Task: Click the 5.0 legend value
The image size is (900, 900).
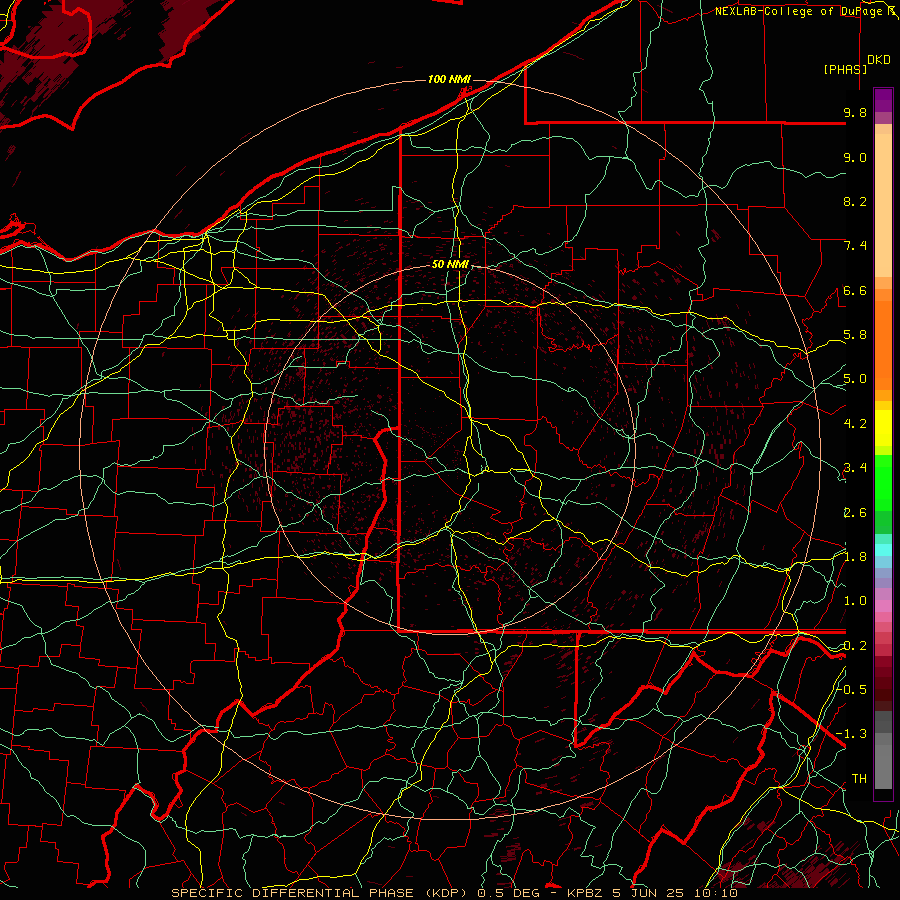Action: tap(855, 379)
